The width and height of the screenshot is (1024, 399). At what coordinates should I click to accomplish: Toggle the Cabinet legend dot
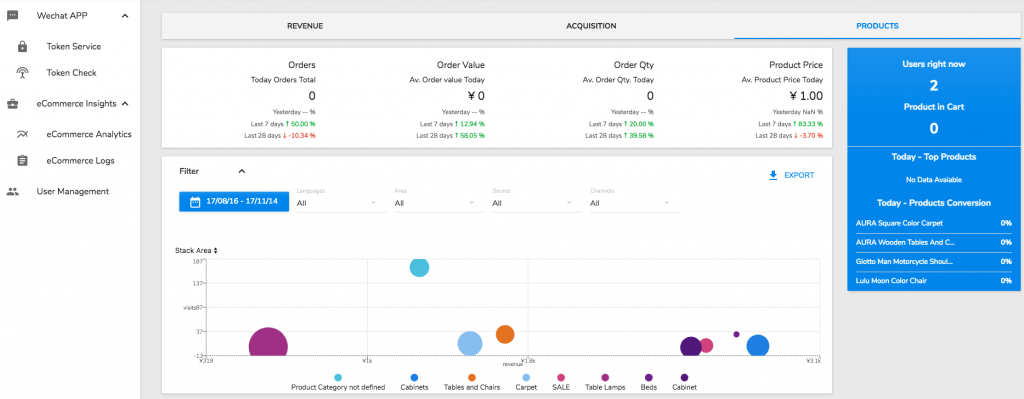[x=684, y=377]
